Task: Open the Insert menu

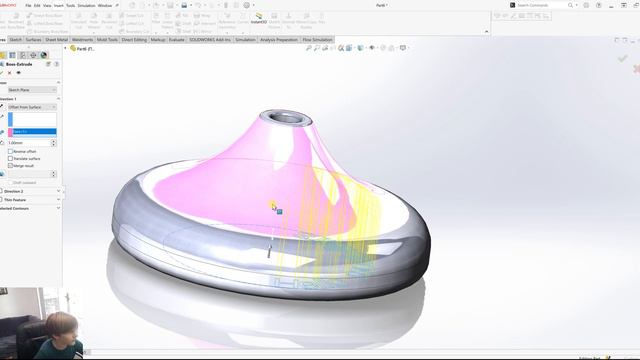Action: coord(59,6)
